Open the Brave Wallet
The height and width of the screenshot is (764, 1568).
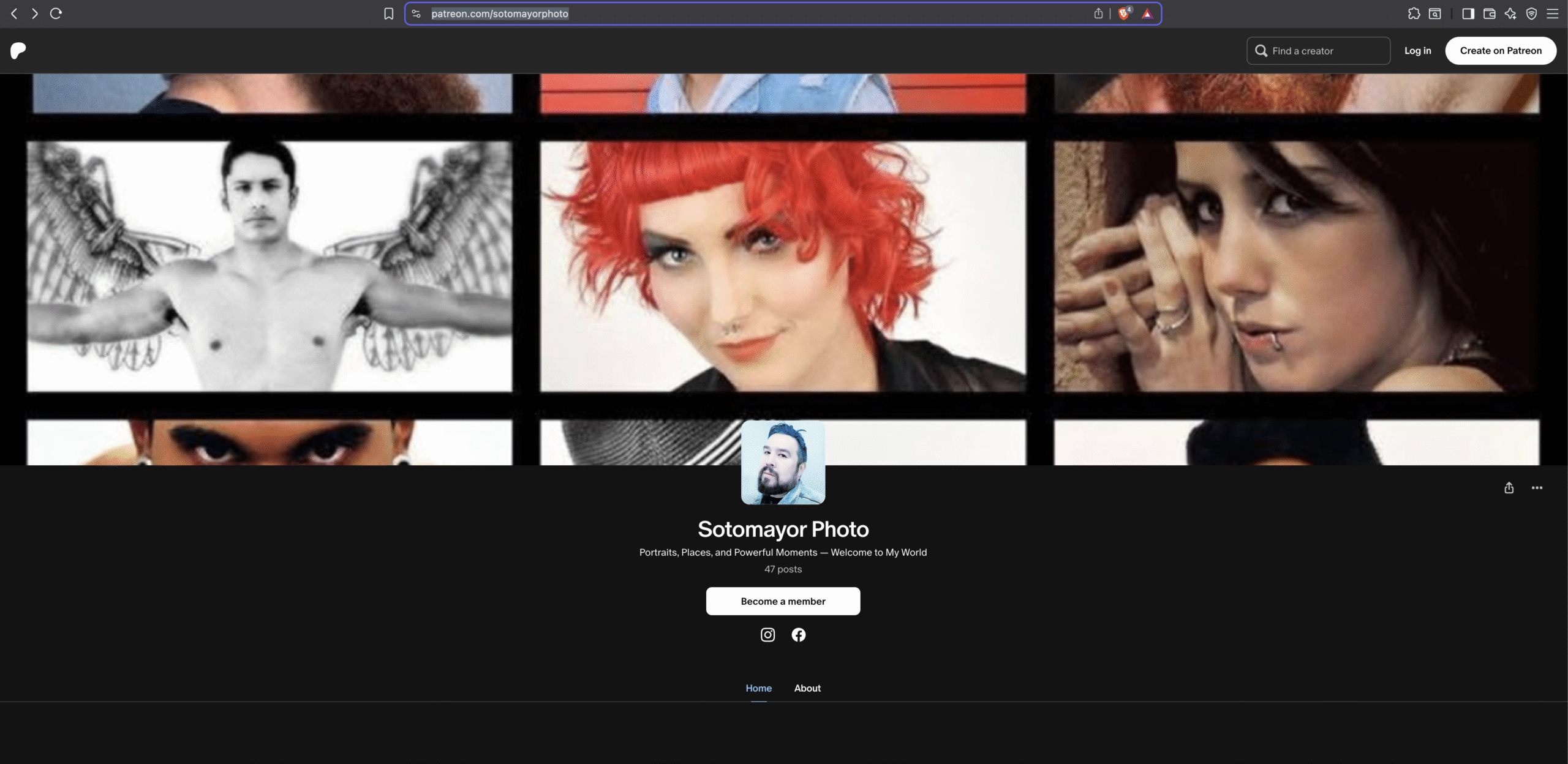click(1489, 13)
